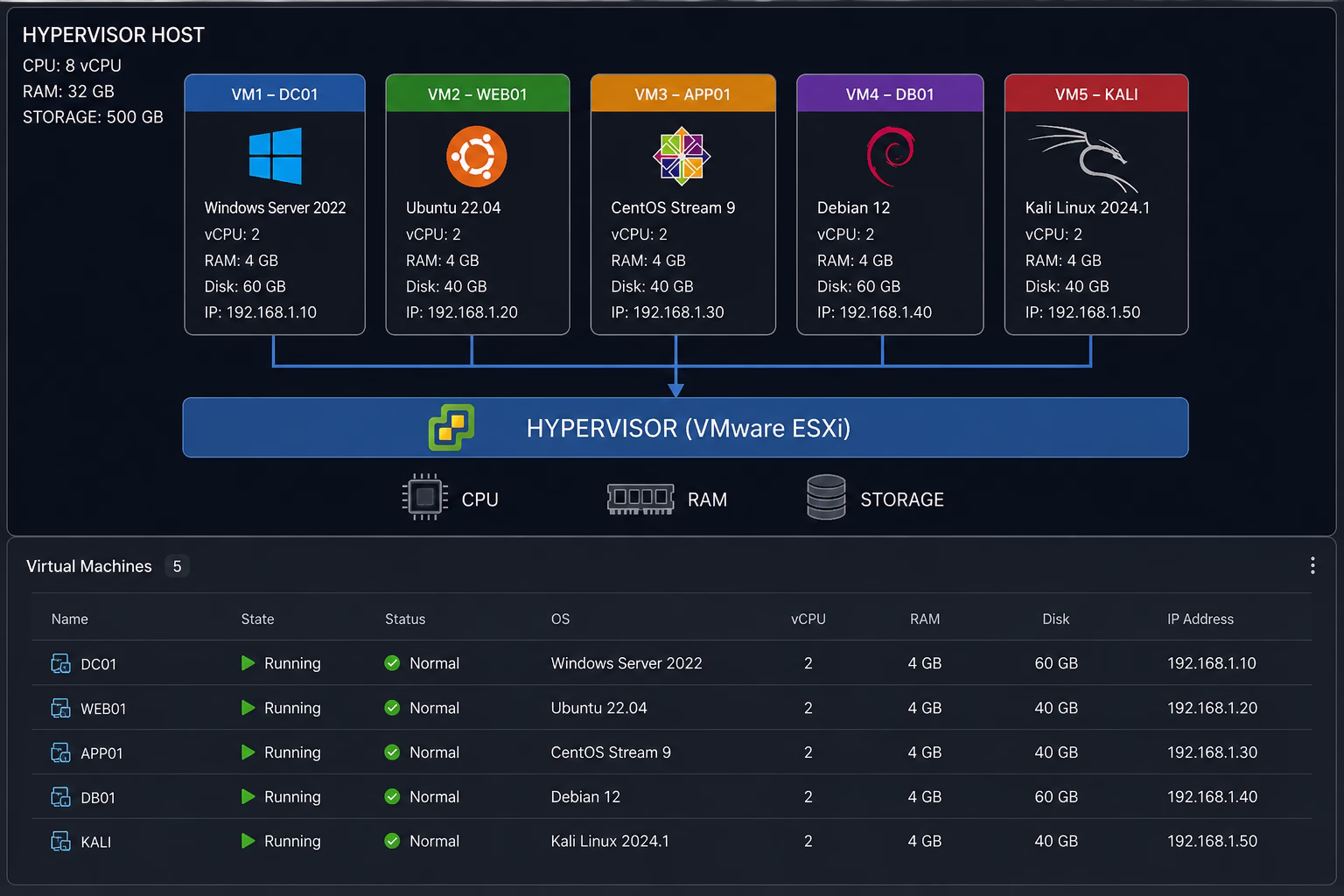
Task: Sort table by the Disk column header
Action: coord(1056,619)
